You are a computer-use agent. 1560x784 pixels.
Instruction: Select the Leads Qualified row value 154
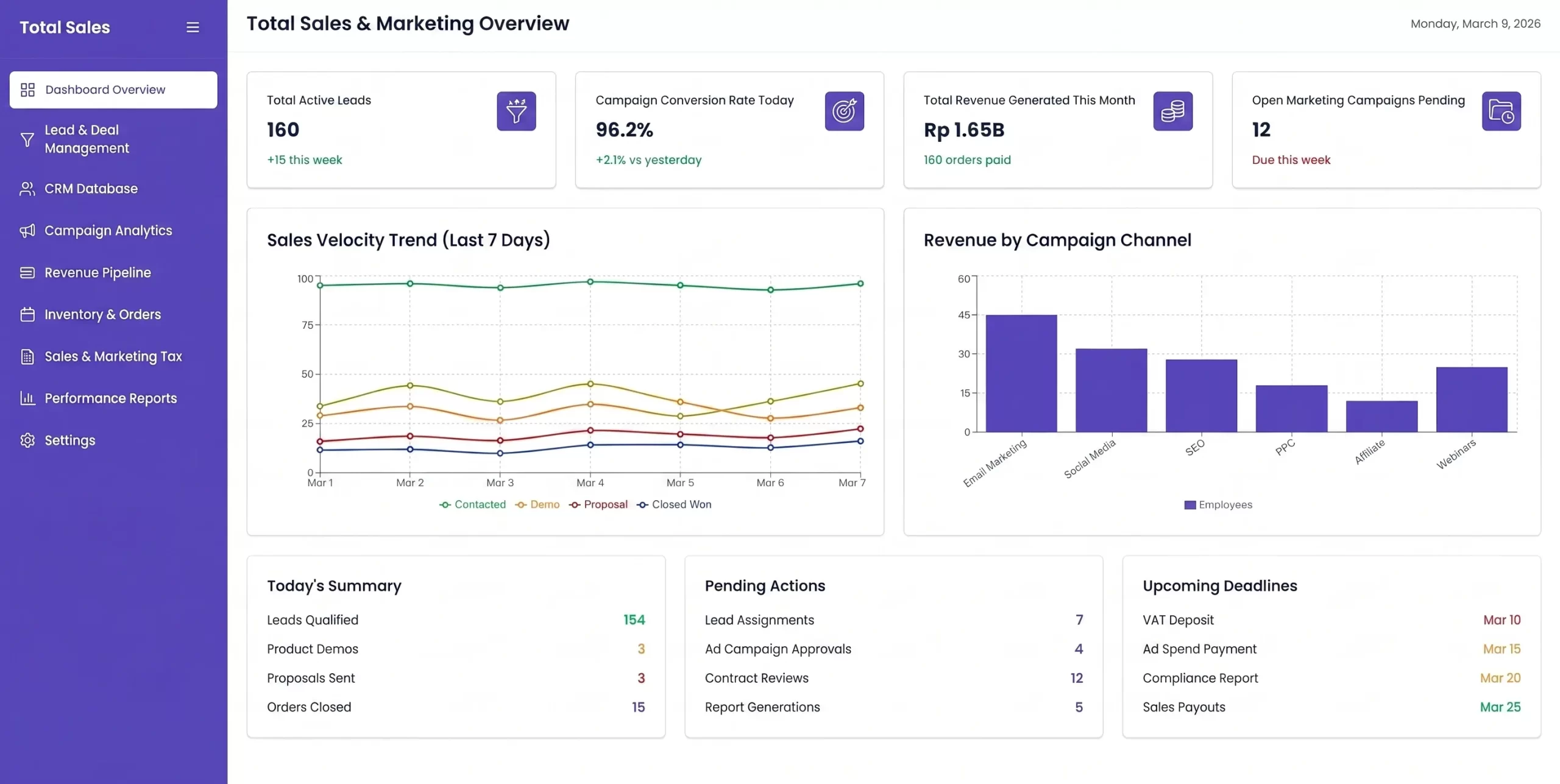(634, 620)
